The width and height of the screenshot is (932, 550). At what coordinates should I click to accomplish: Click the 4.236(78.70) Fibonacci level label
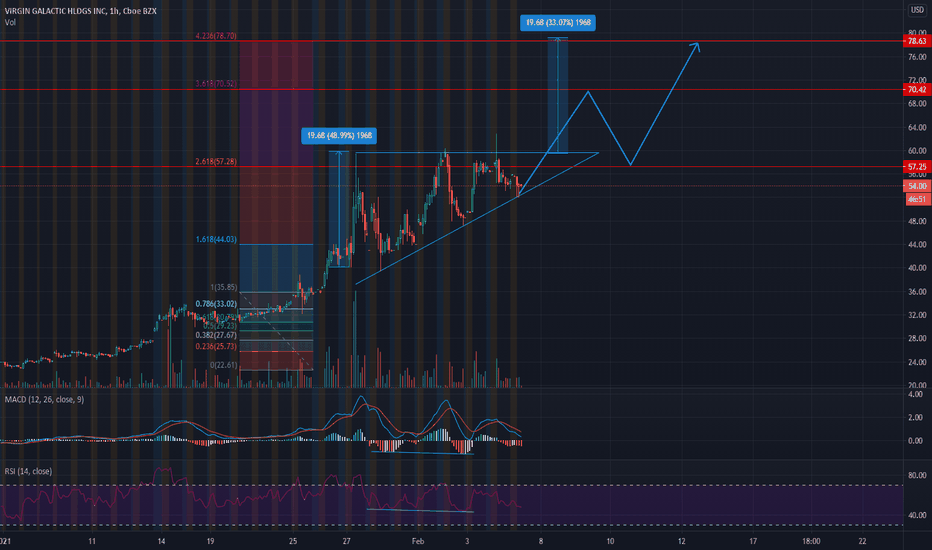(x=216, y=36)
